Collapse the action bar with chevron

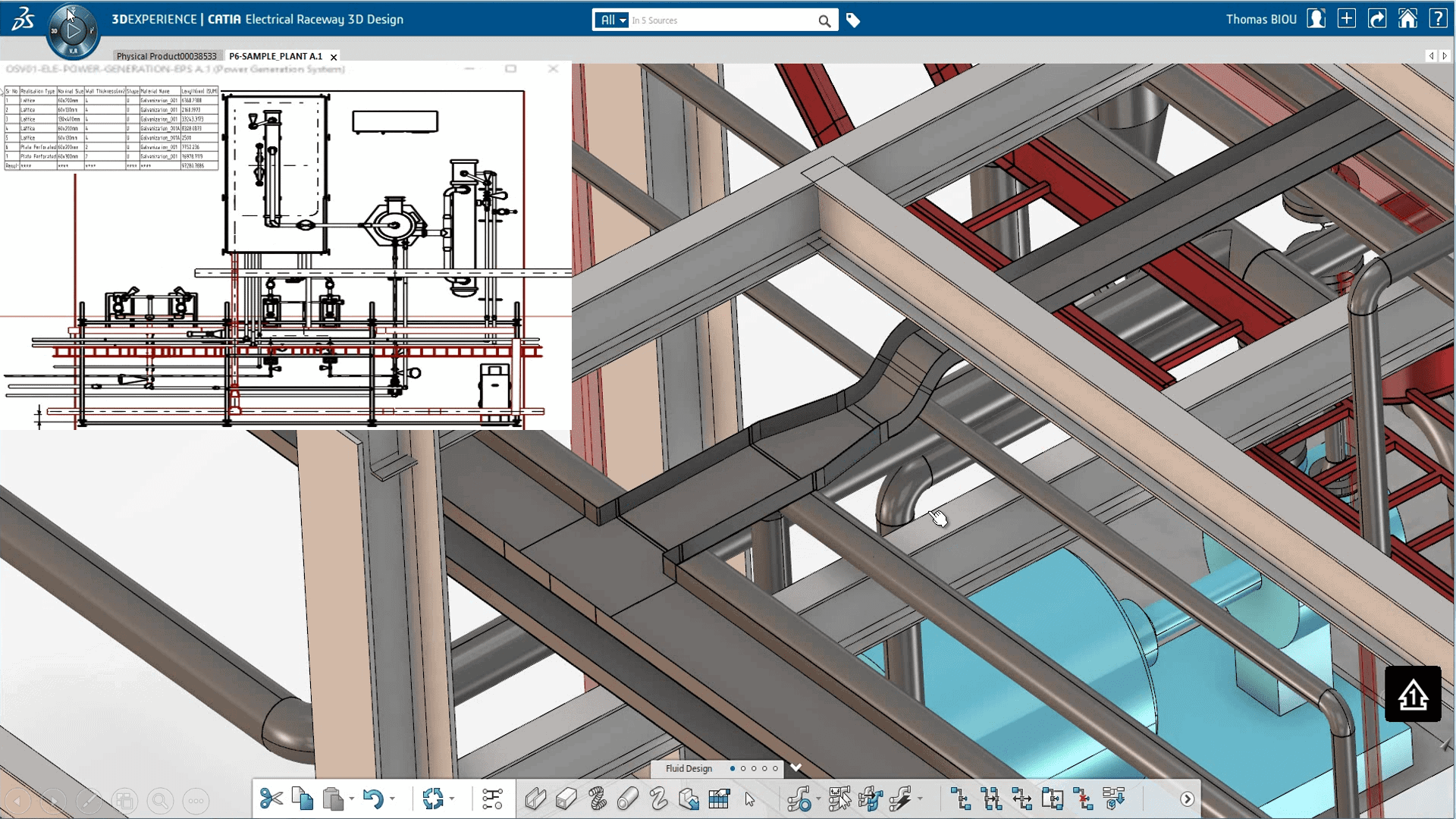(795, 767)
